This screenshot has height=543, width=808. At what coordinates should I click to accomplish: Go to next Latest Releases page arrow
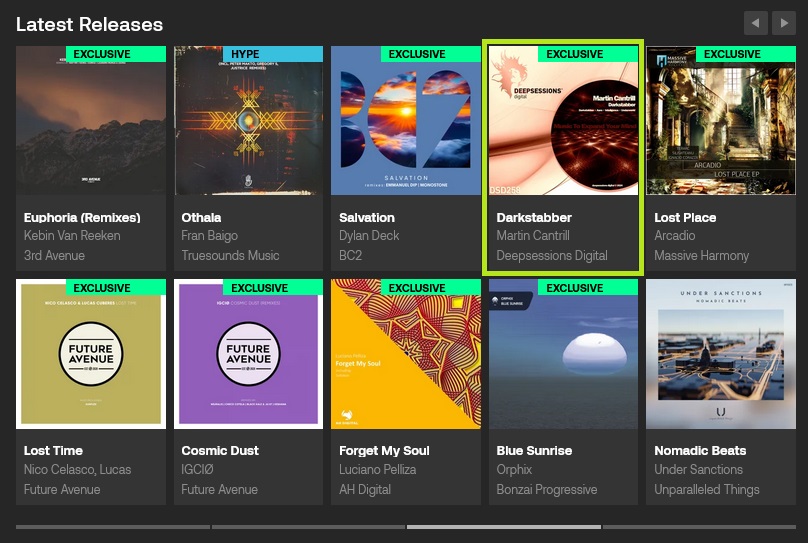[784, 23]
